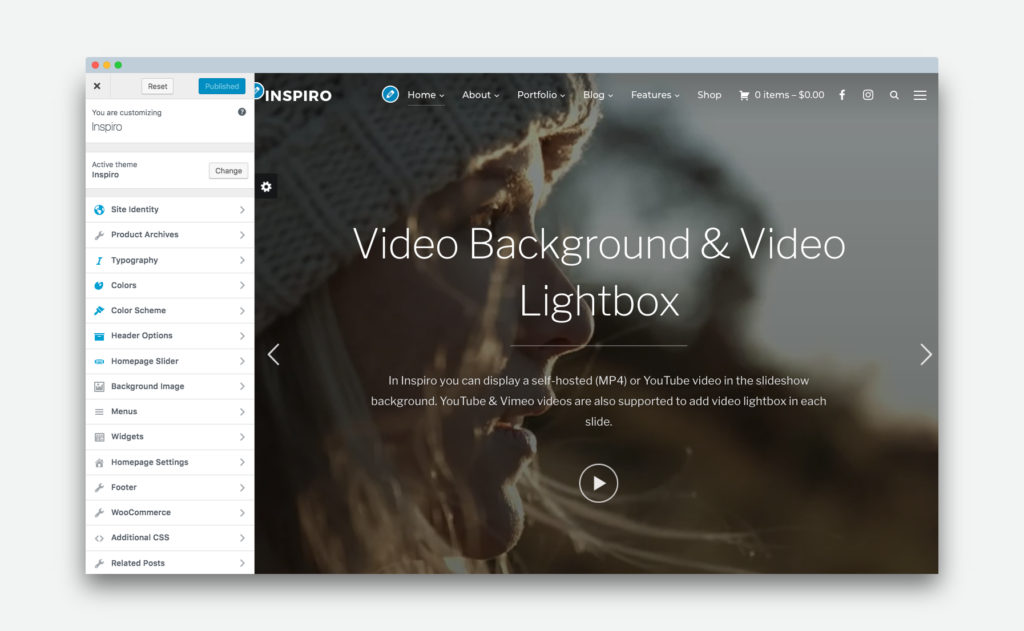Click the Header Options icon
The image size is (1024, 631).
click(x=99, y=336)
